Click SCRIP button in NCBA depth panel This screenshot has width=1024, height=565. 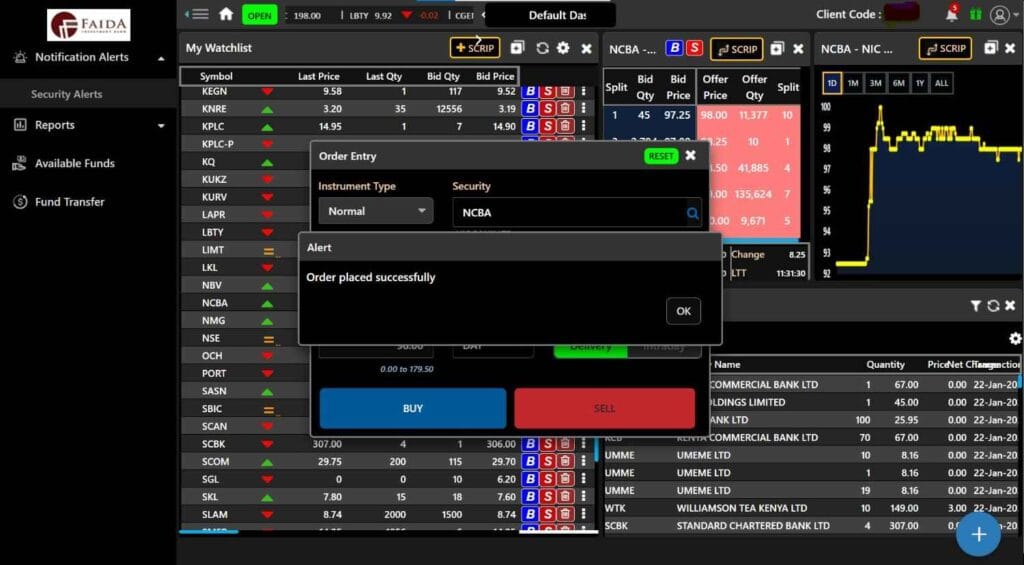tap(736, 48)
